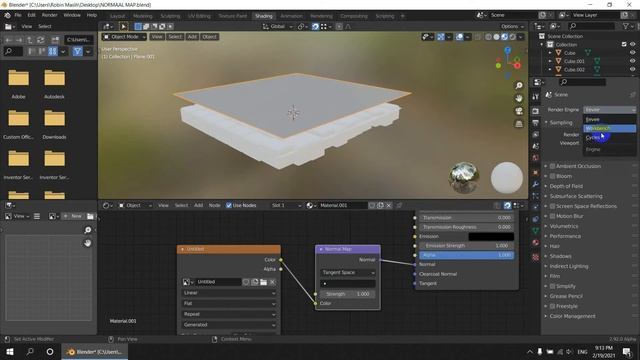This screenshot has width=640, height=360.
Task: Open the Object Mode dropdown
Action: click(124, 37)
